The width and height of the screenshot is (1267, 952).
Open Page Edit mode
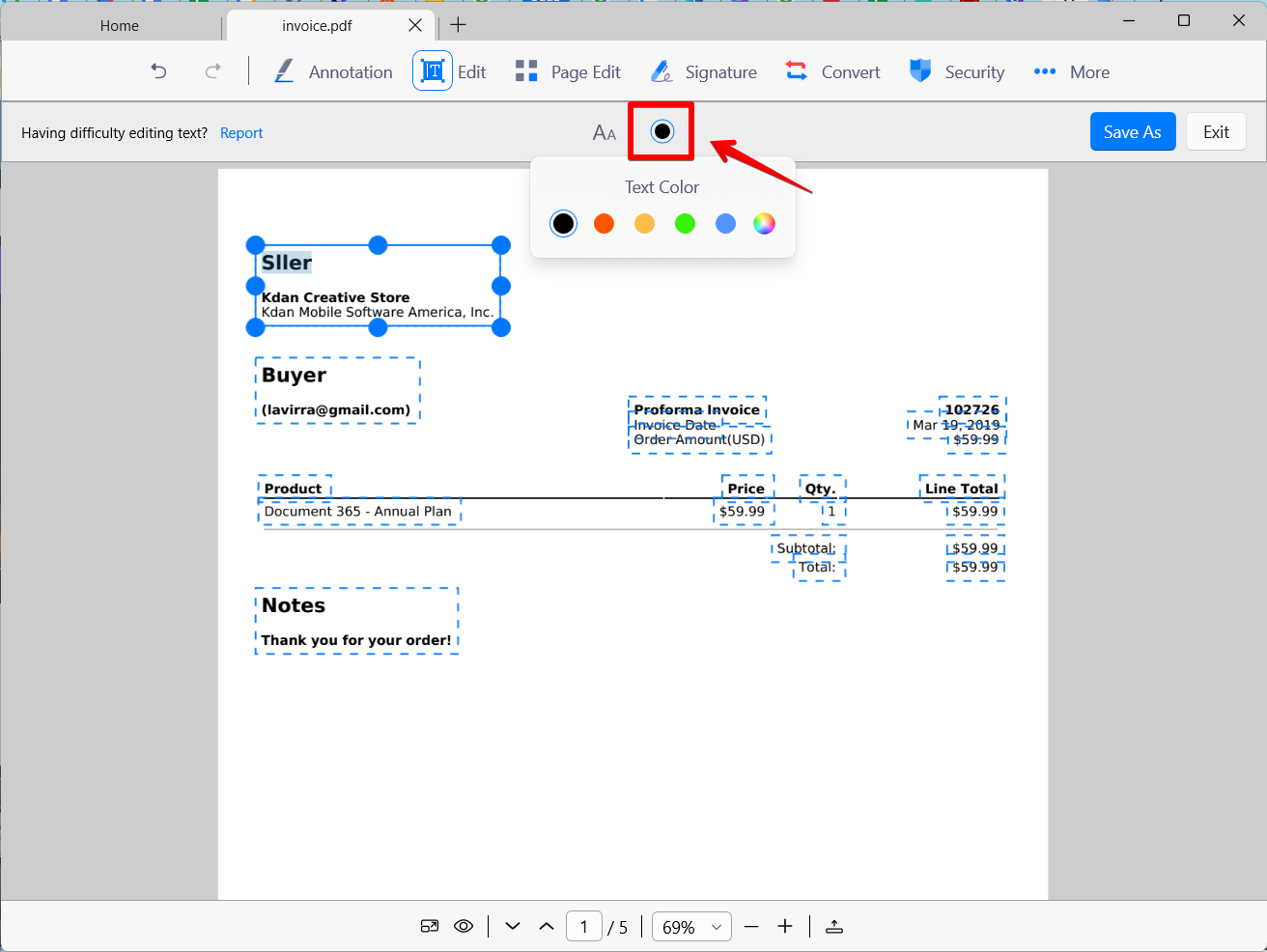click(x=568, y=72)
